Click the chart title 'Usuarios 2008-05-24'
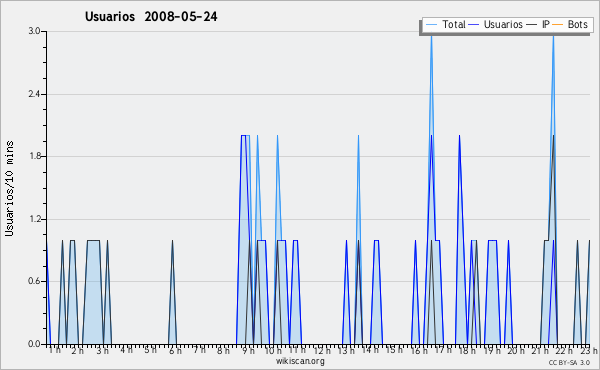The image size is (600, 370). [x=151, y=17]
